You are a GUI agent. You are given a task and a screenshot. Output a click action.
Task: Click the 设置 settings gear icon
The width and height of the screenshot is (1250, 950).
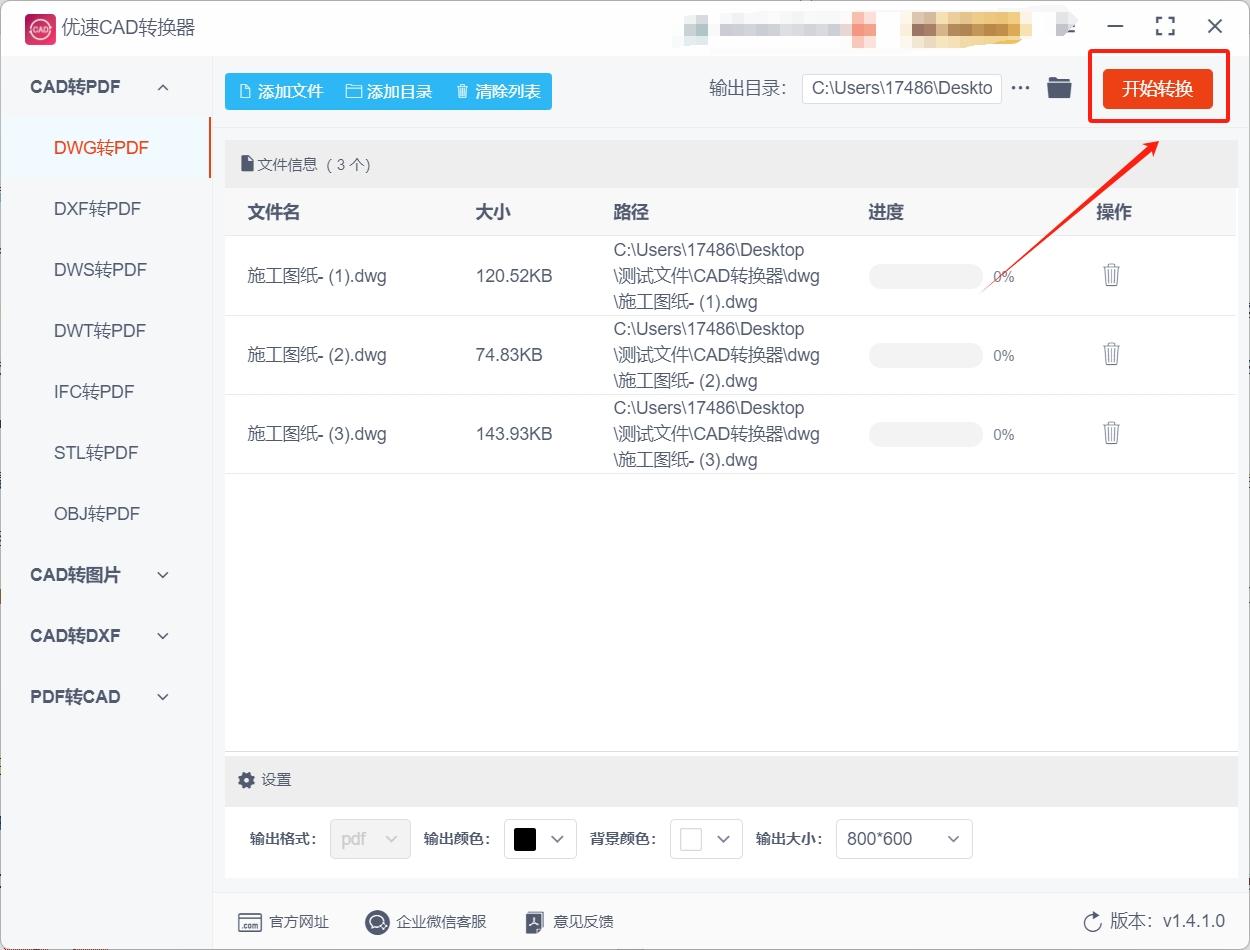click(246, 780)
